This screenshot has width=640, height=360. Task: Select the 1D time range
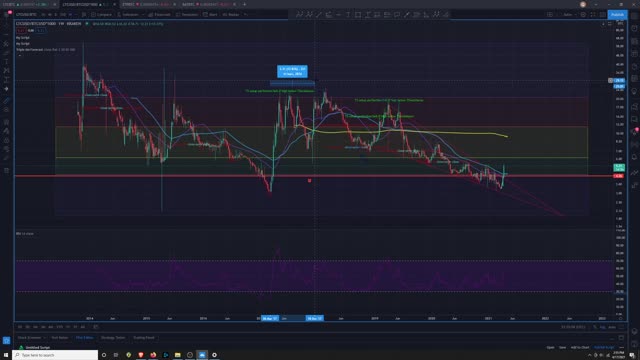point(20,327)
